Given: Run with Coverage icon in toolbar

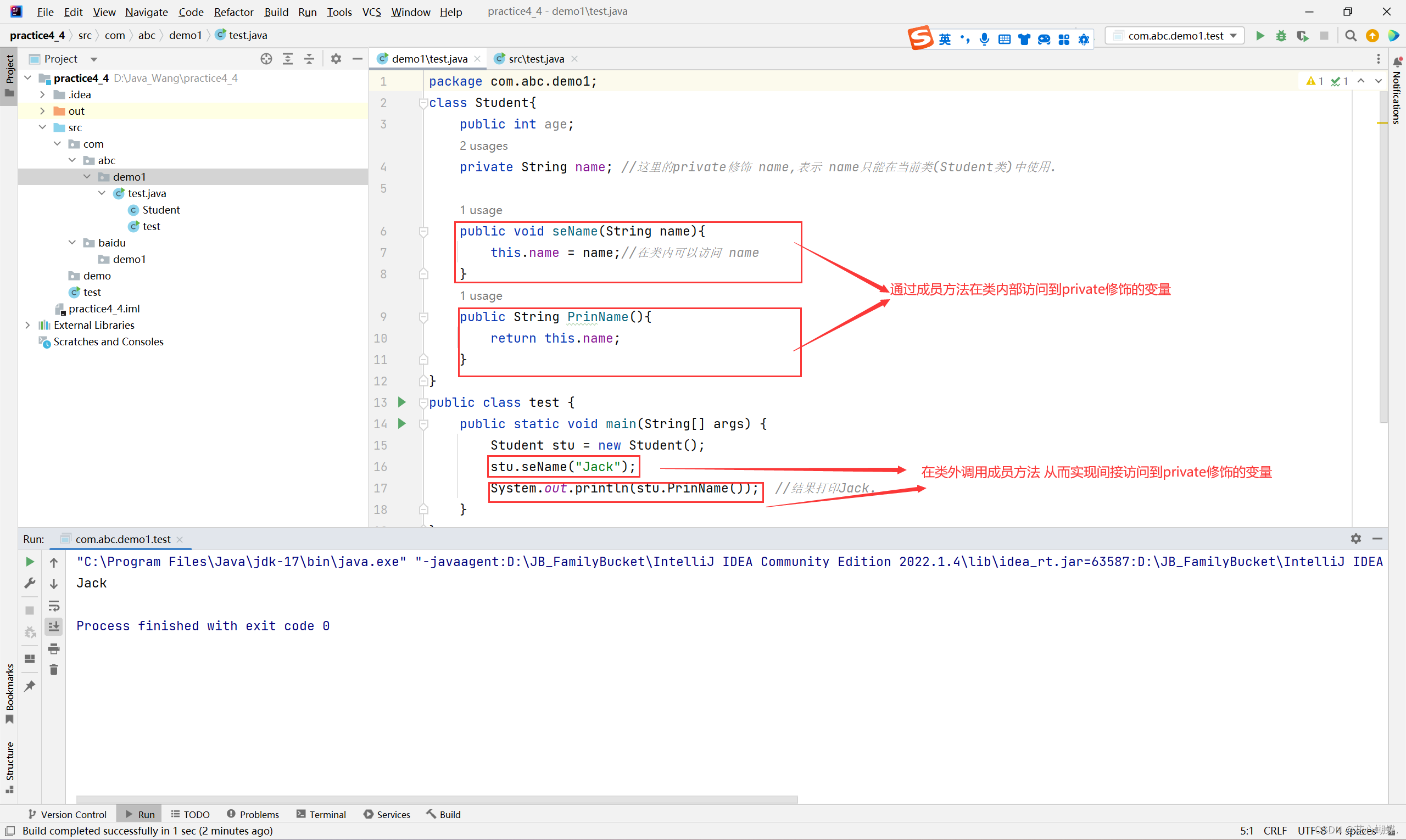Looking at the screenshot, I should coord(1302,36).
